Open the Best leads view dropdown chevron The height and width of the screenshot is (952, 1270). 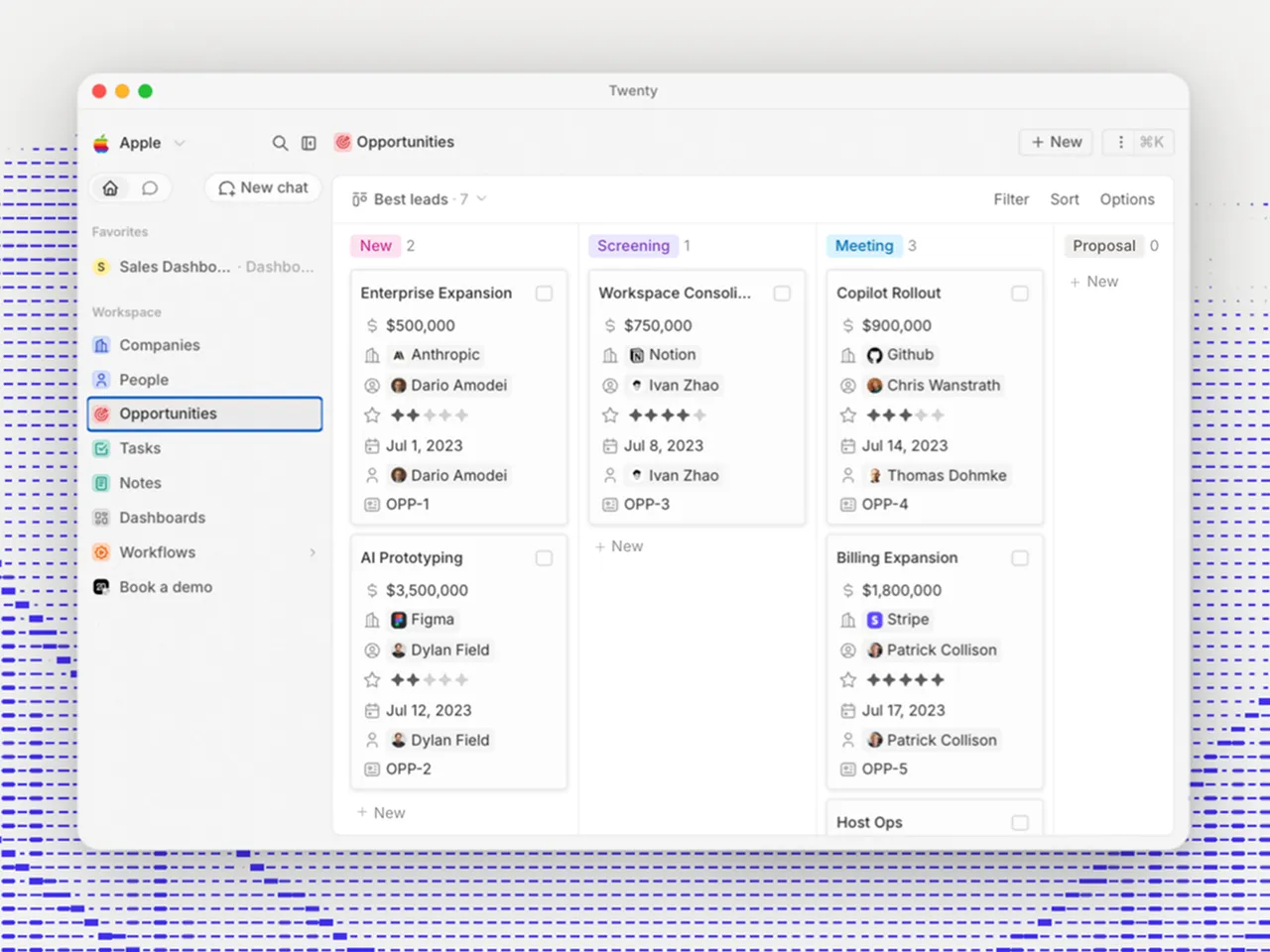click(x=482, y=199)
